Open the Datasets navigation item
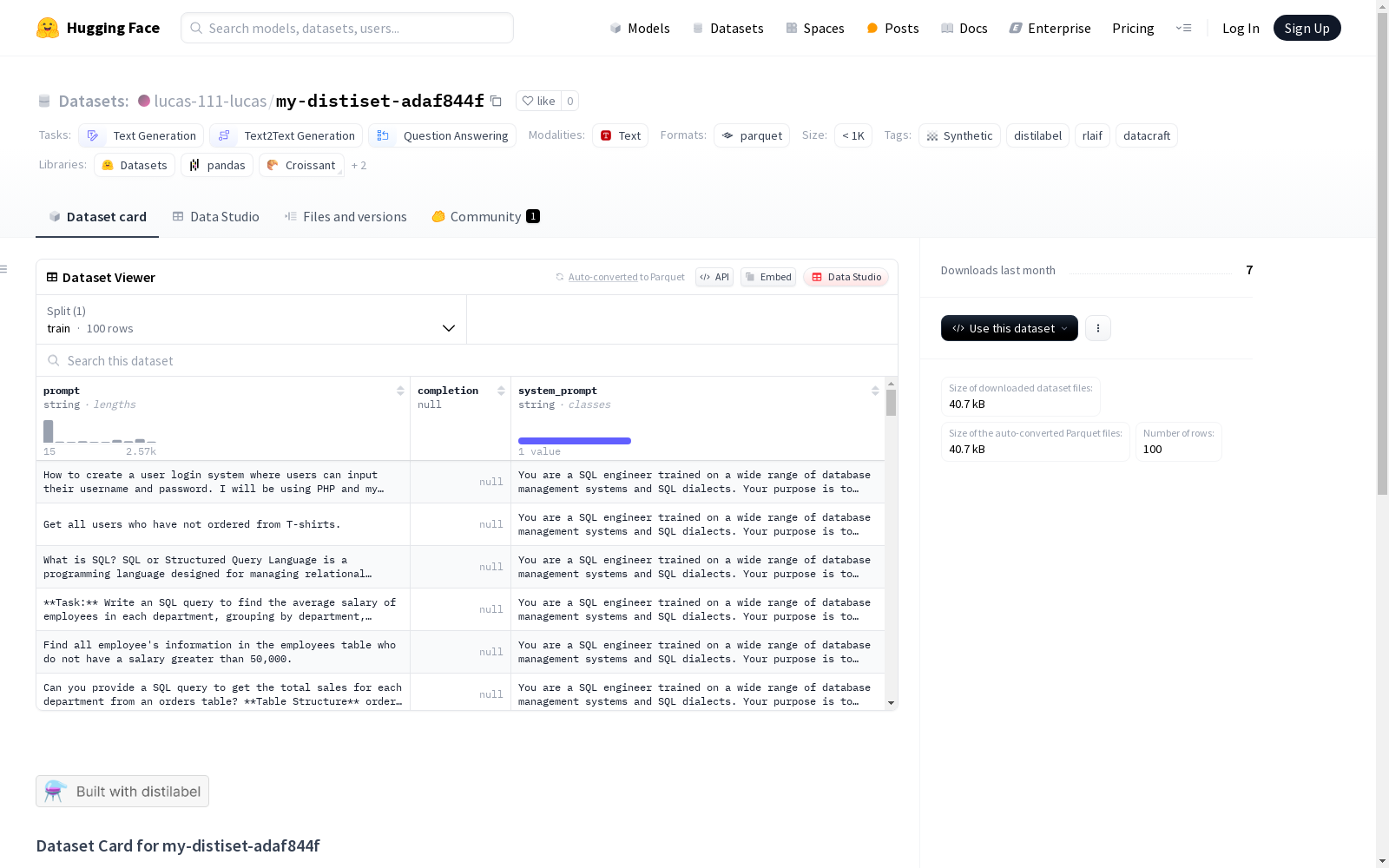 727,28
